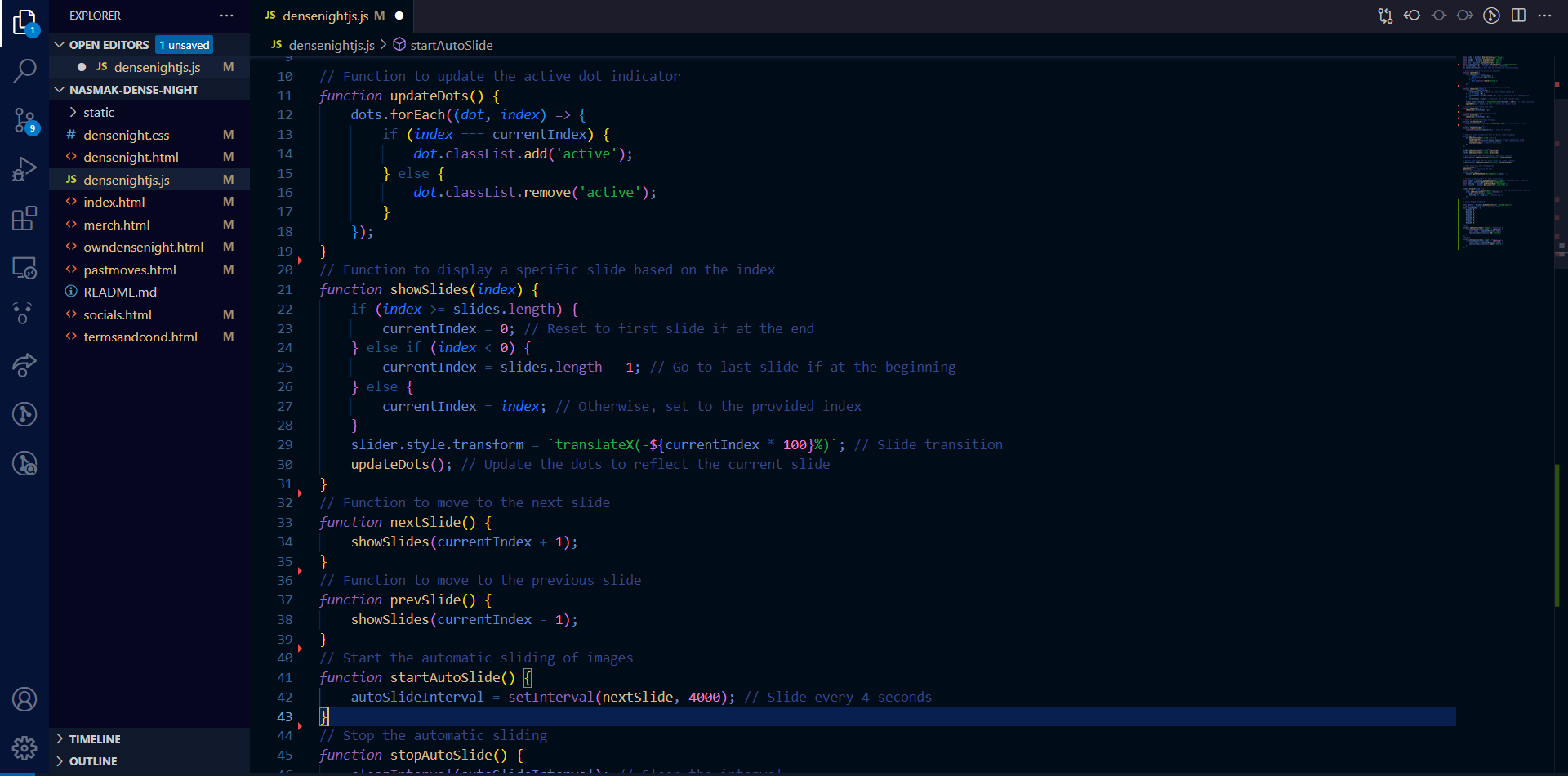
Task: Open changes with previous revision arrow icon
Action: tap(1412, 16)
